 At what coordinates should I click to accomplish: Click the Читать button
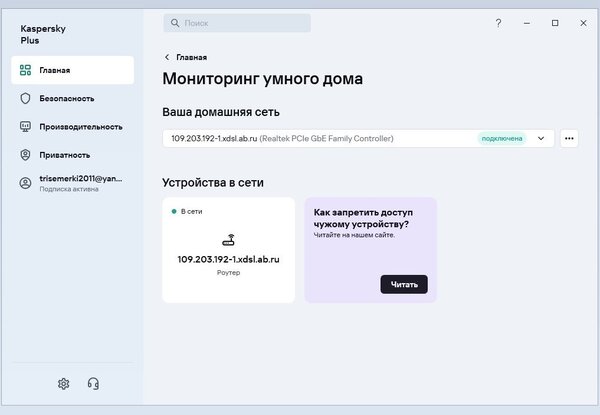tap(404, 284)
